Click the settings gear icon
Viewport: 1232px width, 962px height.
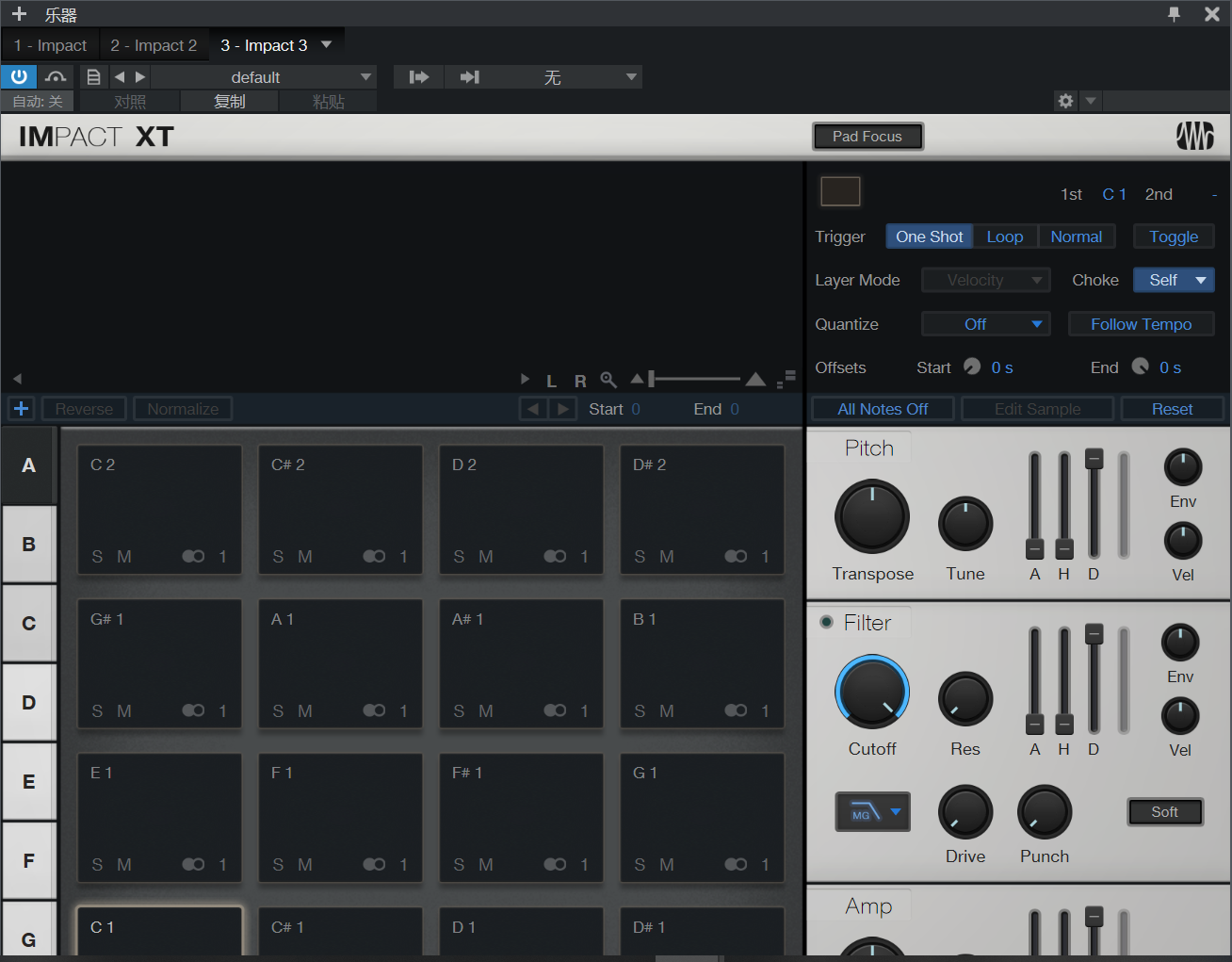1065,101
